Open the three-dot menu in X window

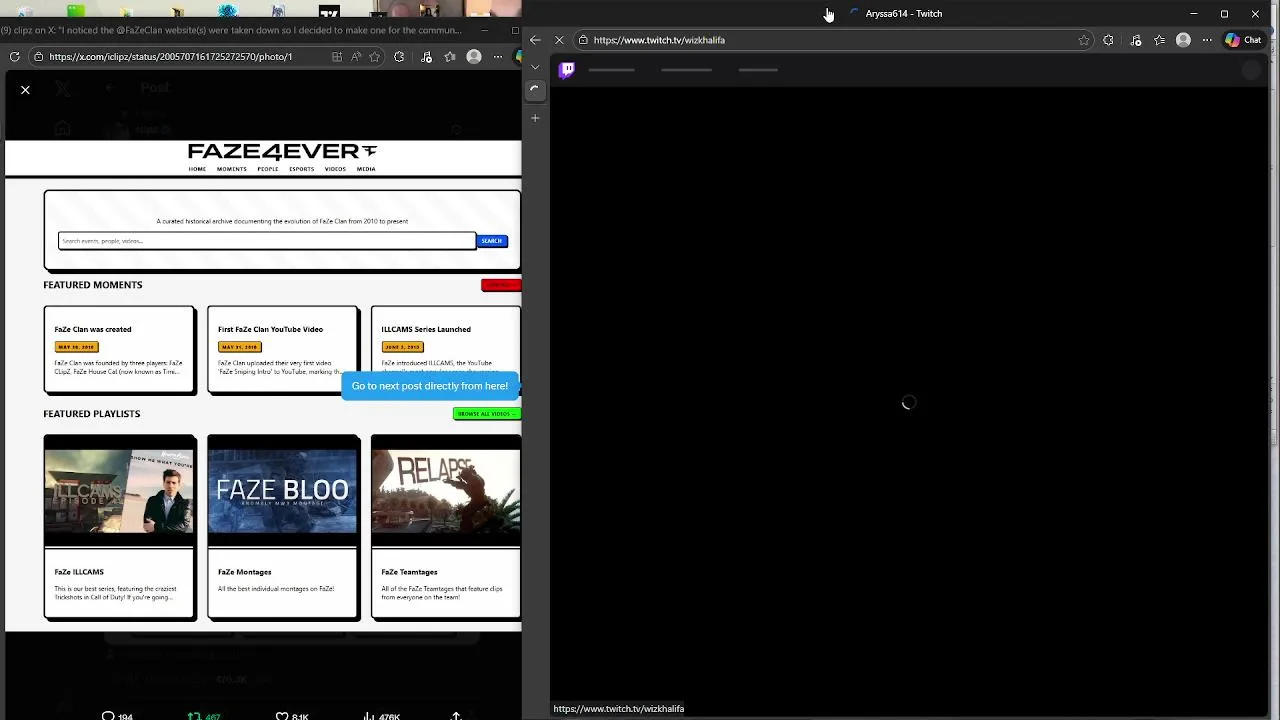(x=498, y=57)
